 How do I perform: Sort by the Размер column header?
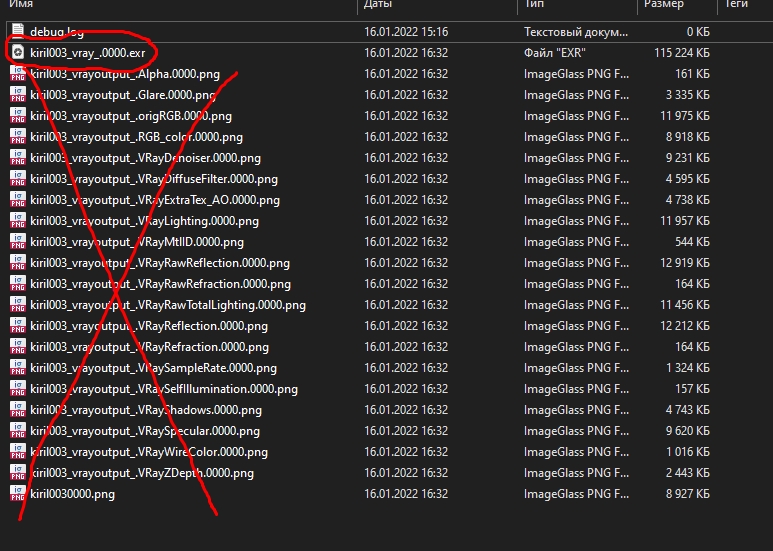(664, 5)
